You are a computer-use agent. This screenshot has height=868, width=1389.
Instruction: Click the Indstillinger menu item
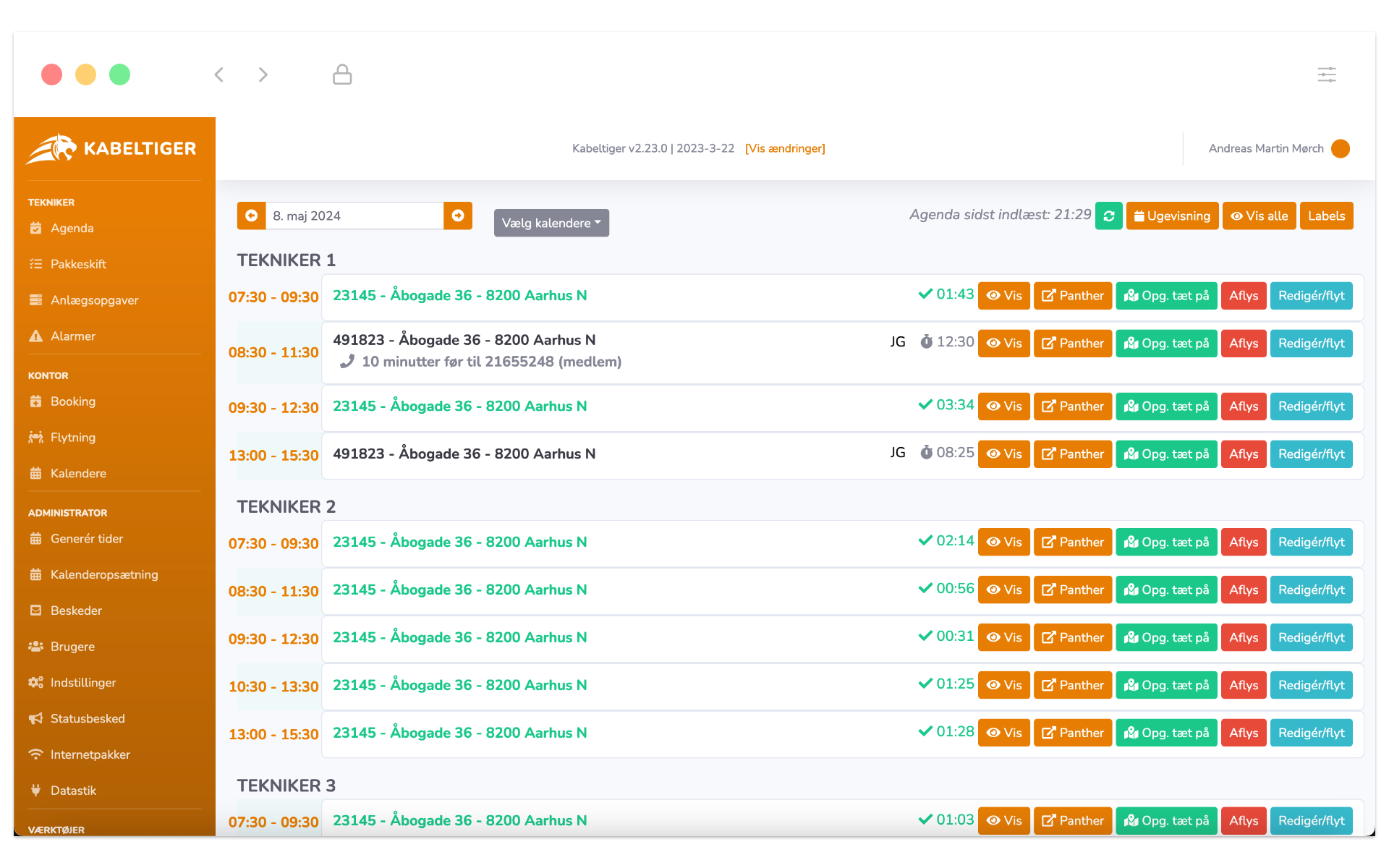pyautogui.click(x=84, y=682)
